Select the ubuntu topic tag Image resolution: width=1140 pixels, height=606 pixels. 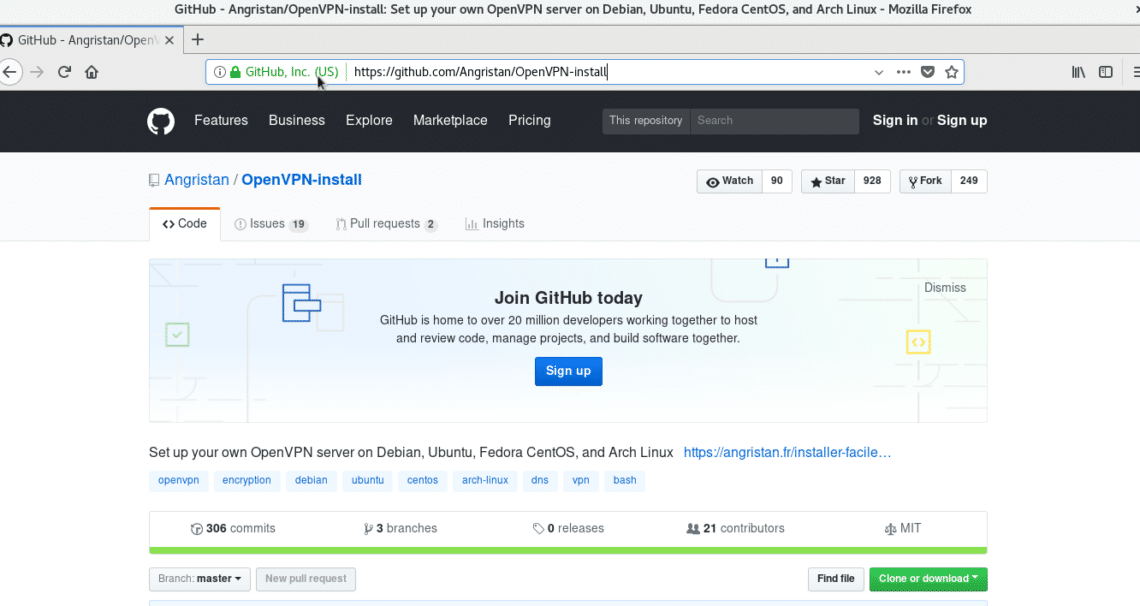tap(368, 480)
